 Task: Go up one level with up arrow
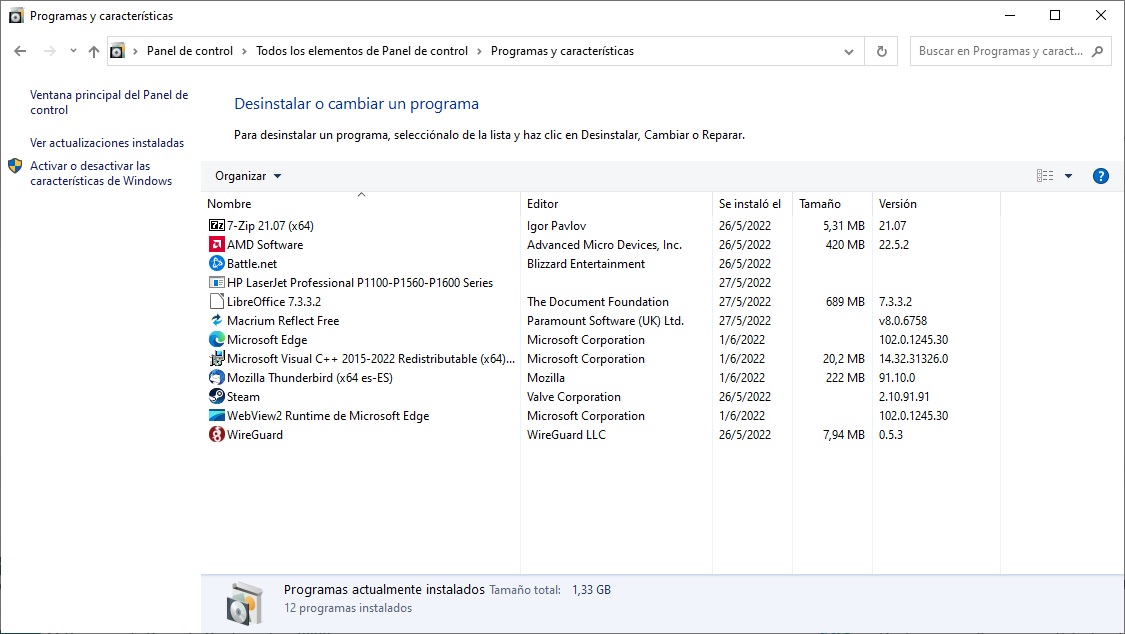click(x=94, y=51)
